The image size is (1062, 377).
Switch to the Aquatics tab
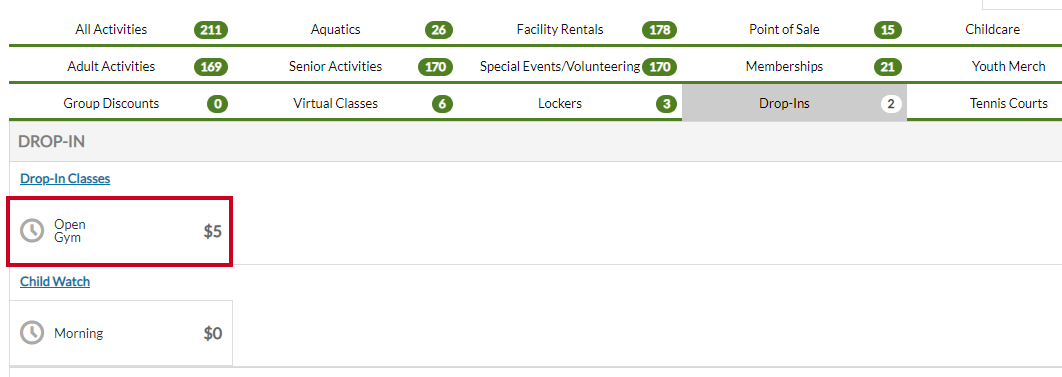[345, 30]
